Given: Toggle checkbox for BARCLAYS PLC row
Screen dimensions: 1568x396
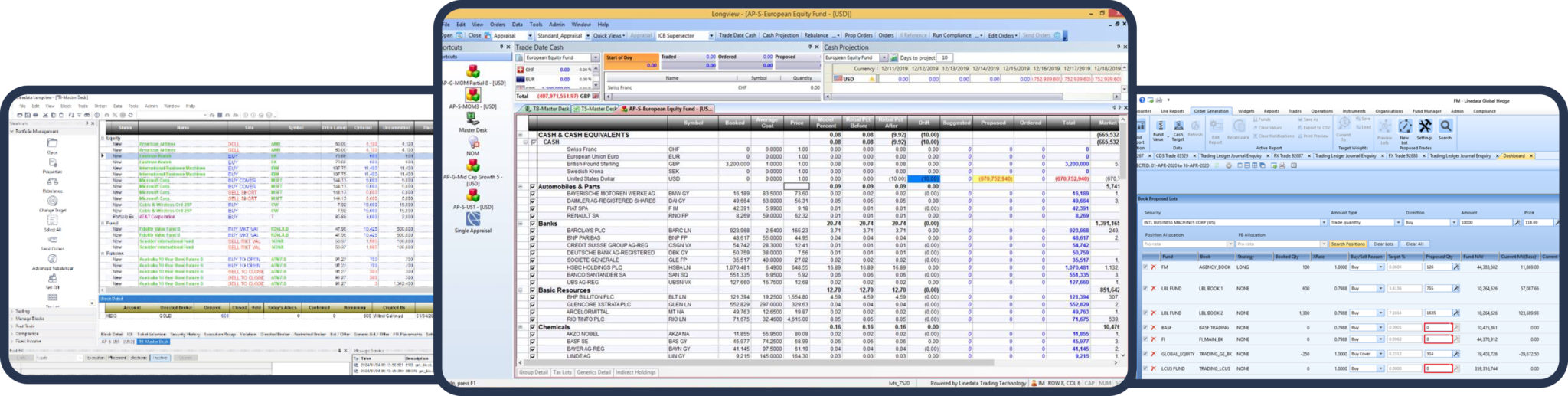Looking at the screenshot, I should (x=532, y=231).
